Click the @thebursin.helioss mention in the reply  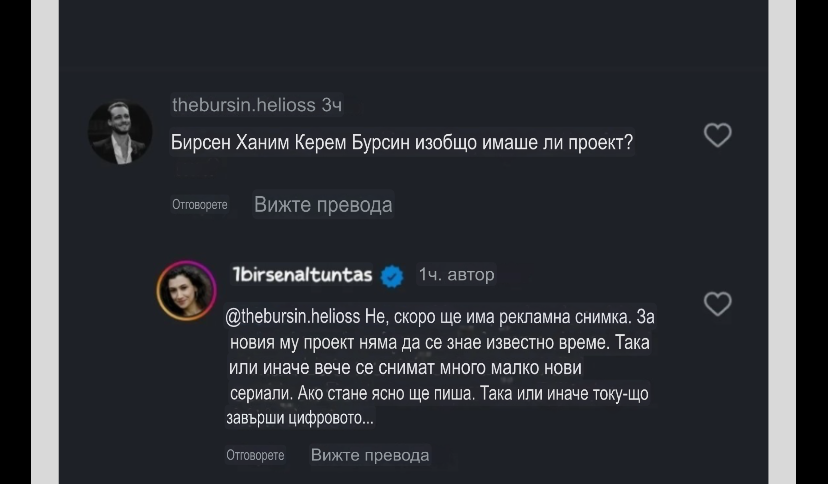point(295,317)
